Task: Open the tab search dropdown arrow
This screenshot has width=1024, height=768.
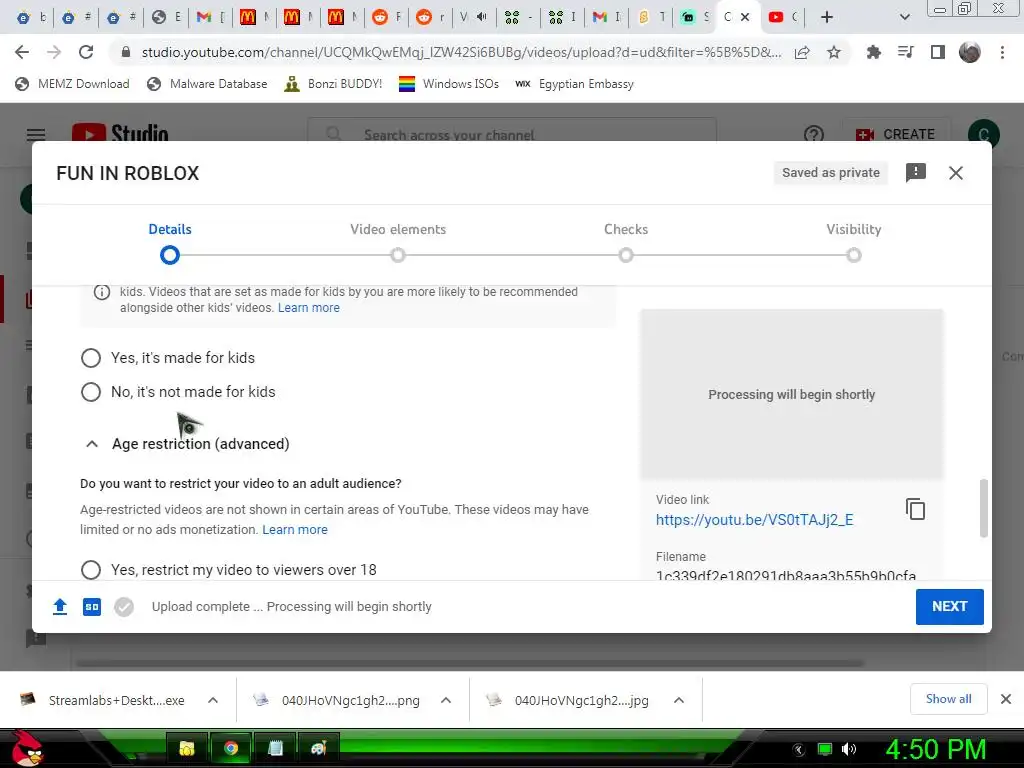Action: (904, 17)
